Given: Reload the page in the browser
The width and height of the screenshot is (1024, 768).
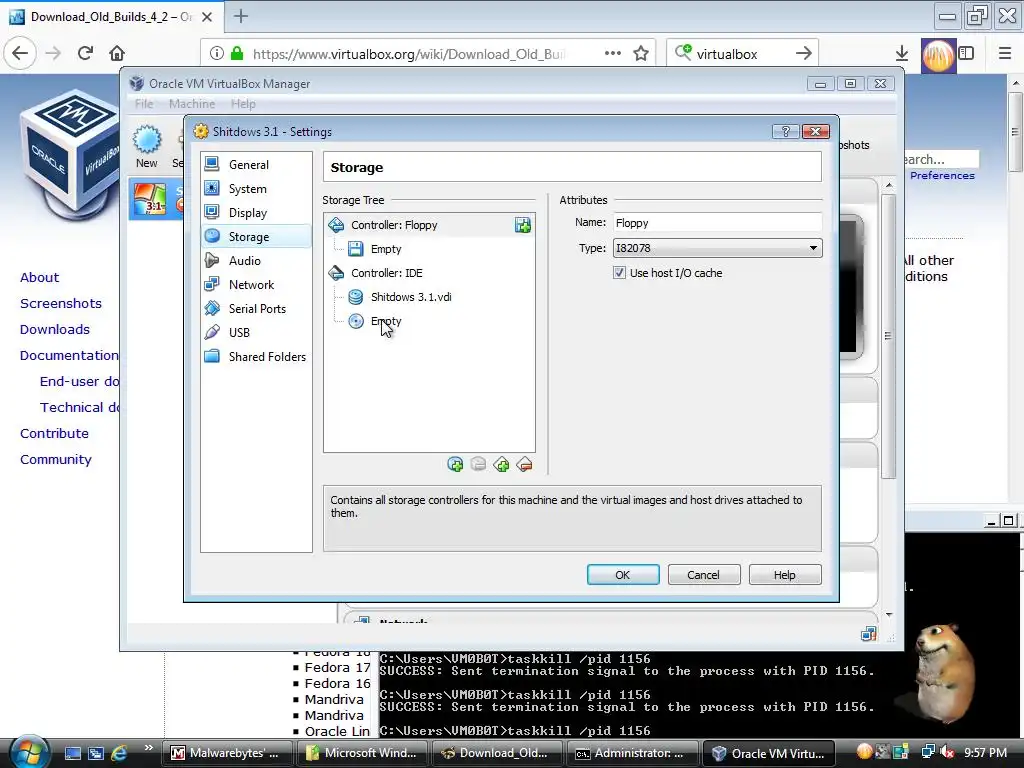Looking at the screenshot, I should tap(85, 53).
